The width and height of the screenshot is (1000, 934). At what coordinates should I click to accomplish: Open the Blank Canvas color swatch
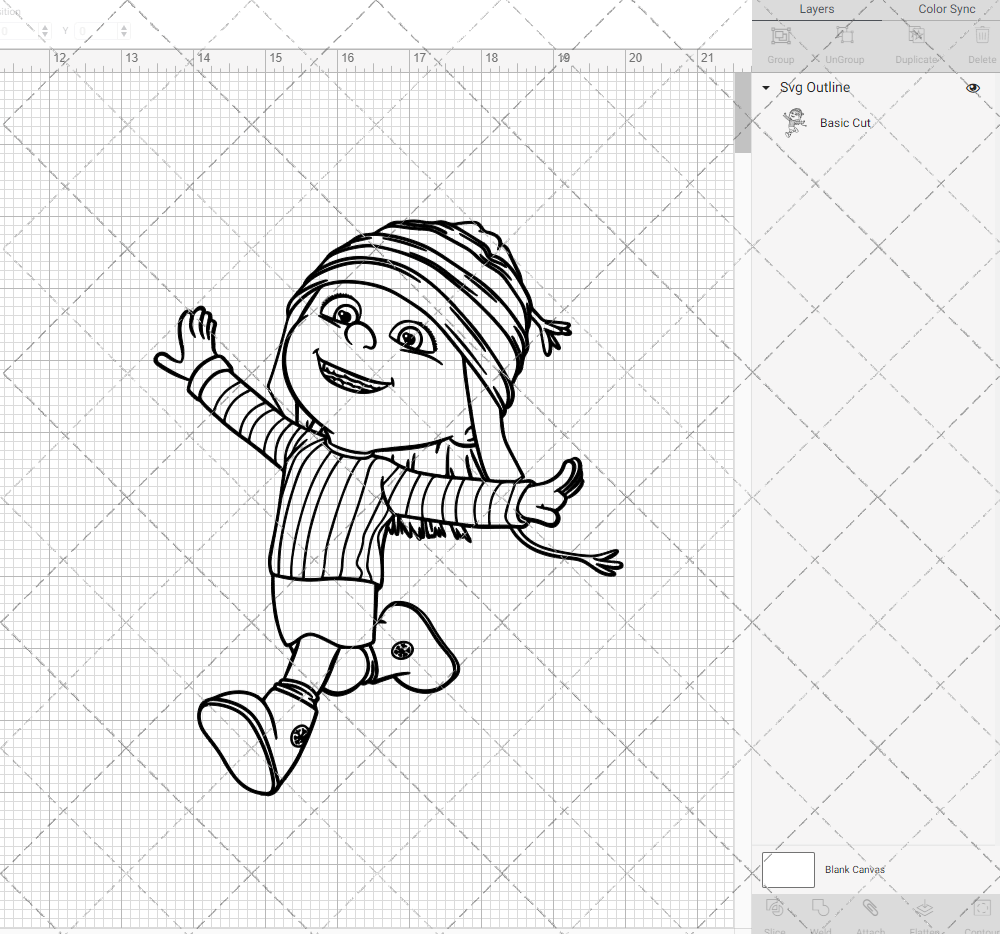[x=788, y=869]
